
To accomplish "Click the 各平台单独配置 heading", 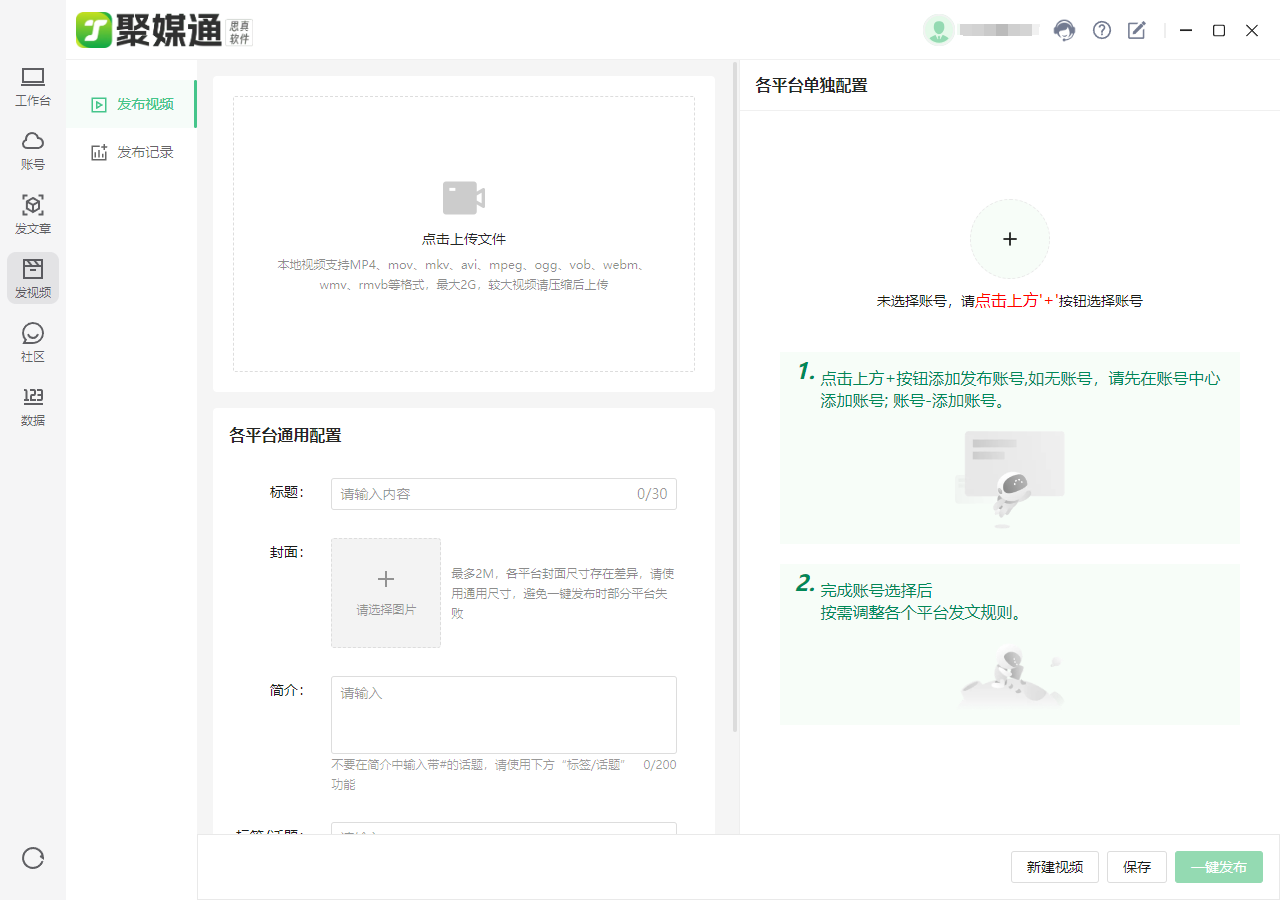I will point(812,85).
